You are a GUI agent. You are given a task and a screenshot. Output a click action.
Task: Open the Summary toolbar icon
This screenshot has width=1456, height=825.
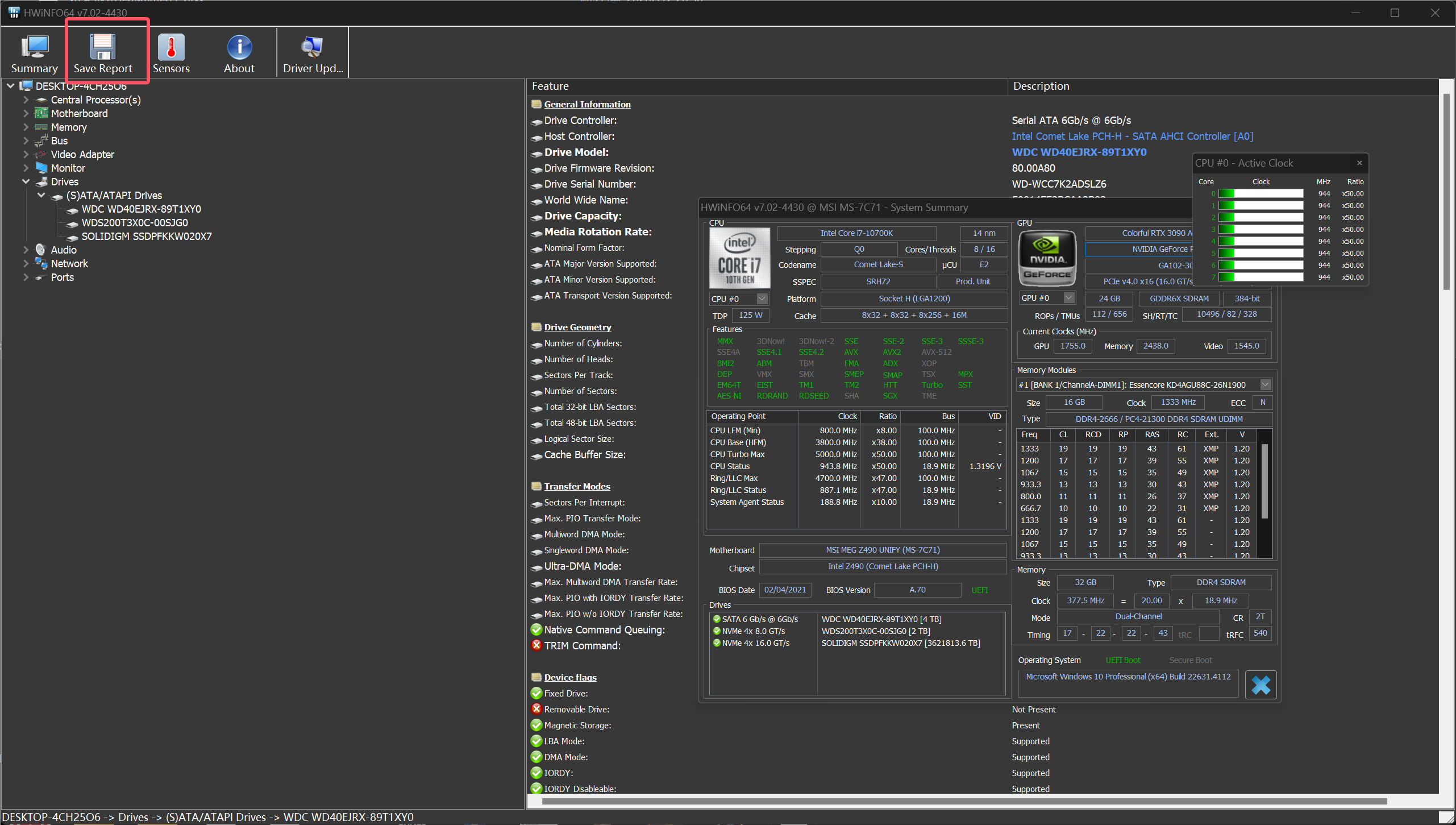[34, 53]
